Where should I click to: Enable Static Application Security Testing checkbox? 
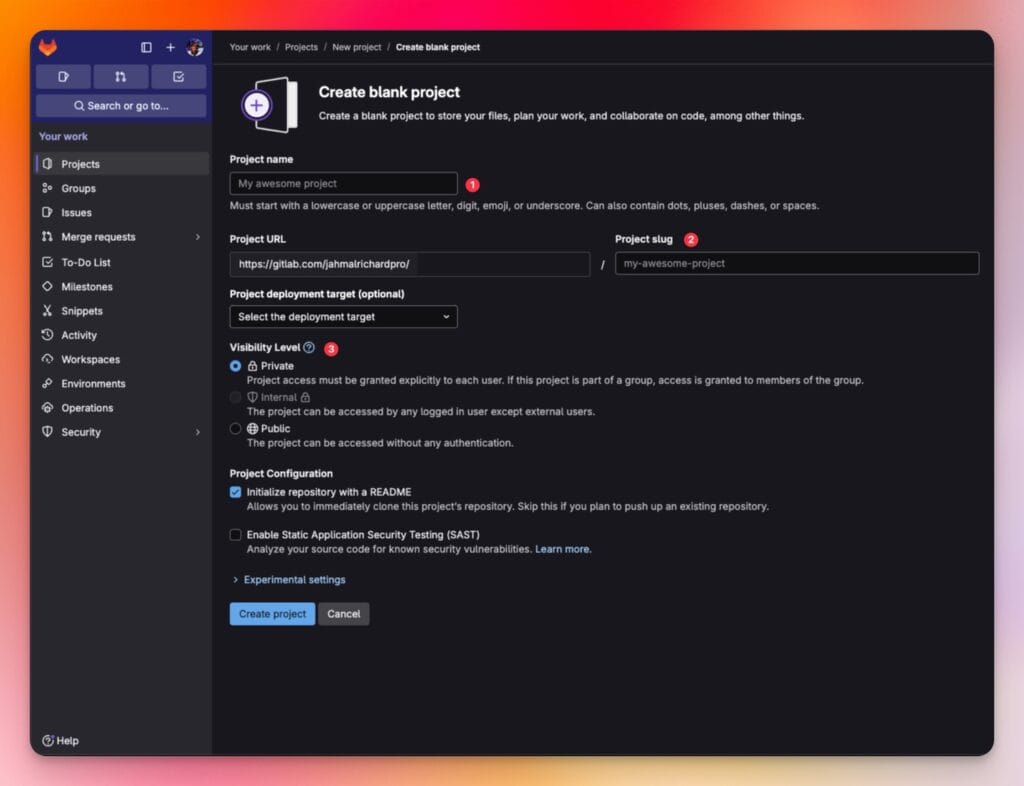(x=236, y=535)
